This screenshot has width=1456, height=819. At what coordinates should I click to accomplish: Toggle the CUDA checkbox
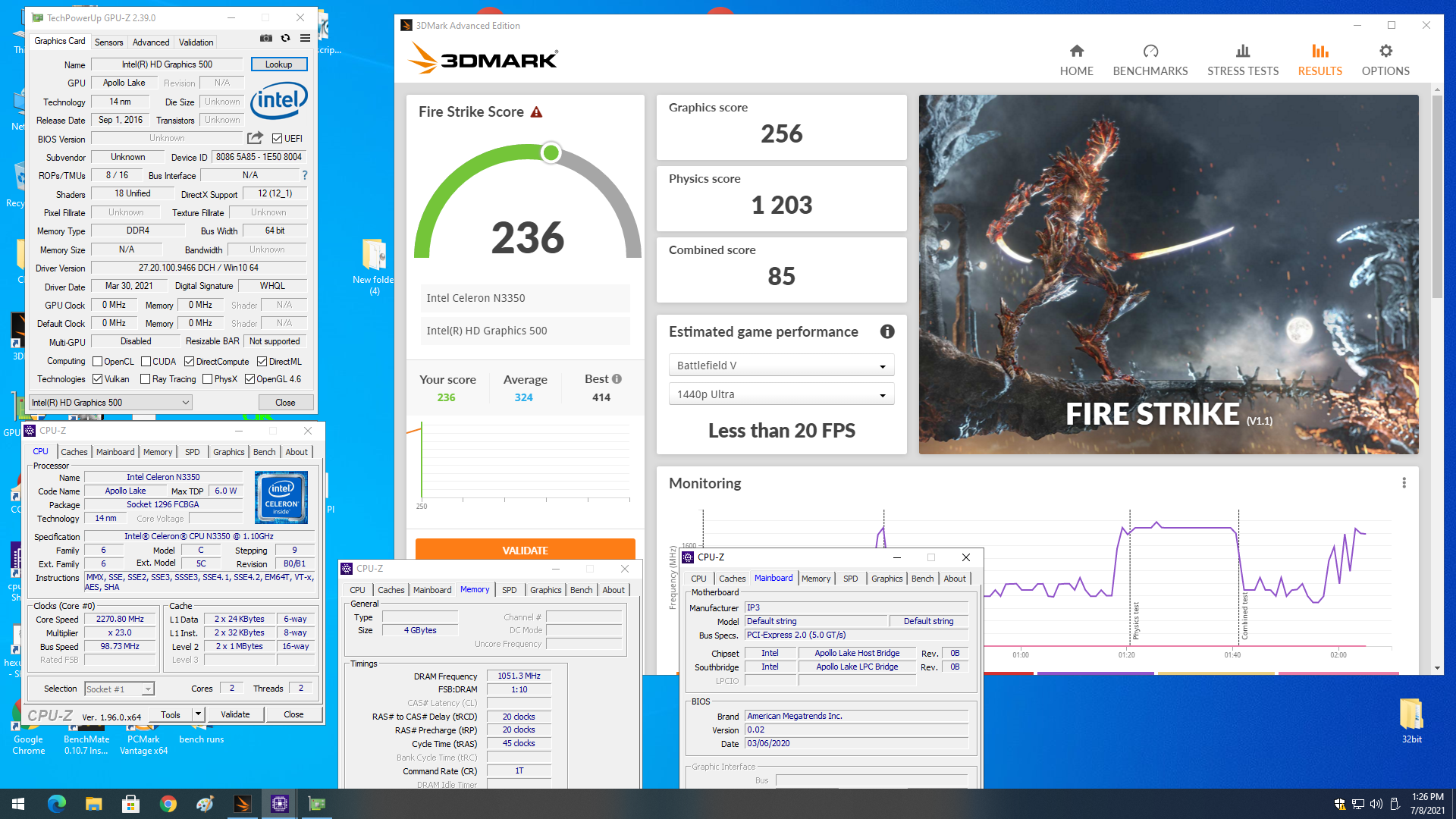click(146, 362)
